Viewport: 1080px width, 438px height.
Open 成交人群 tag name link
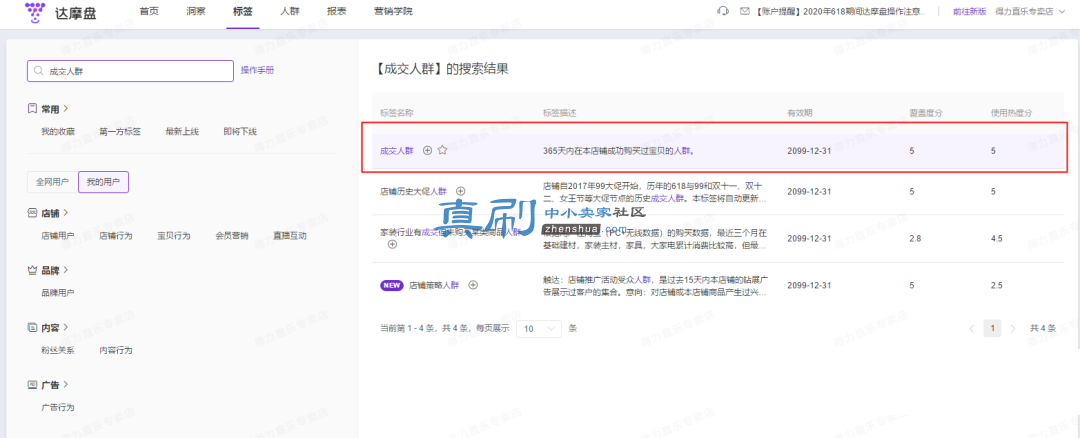click(x=397, y=150)
